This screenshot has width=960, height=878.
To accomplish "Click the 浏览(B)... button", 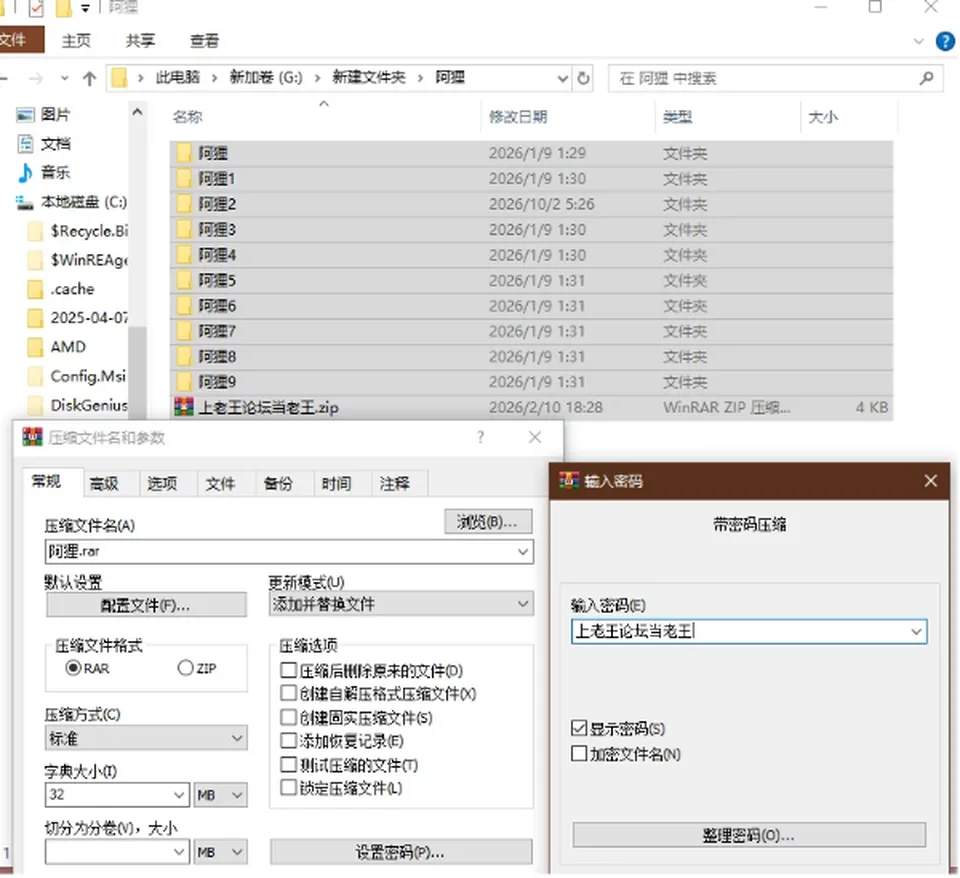I will click(488, 522).
